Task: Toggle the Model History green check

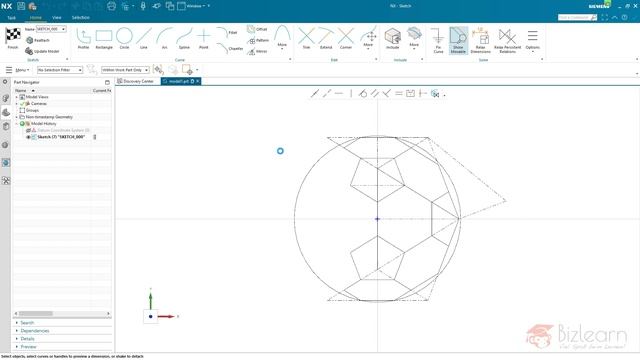Action: click(22, 124)
